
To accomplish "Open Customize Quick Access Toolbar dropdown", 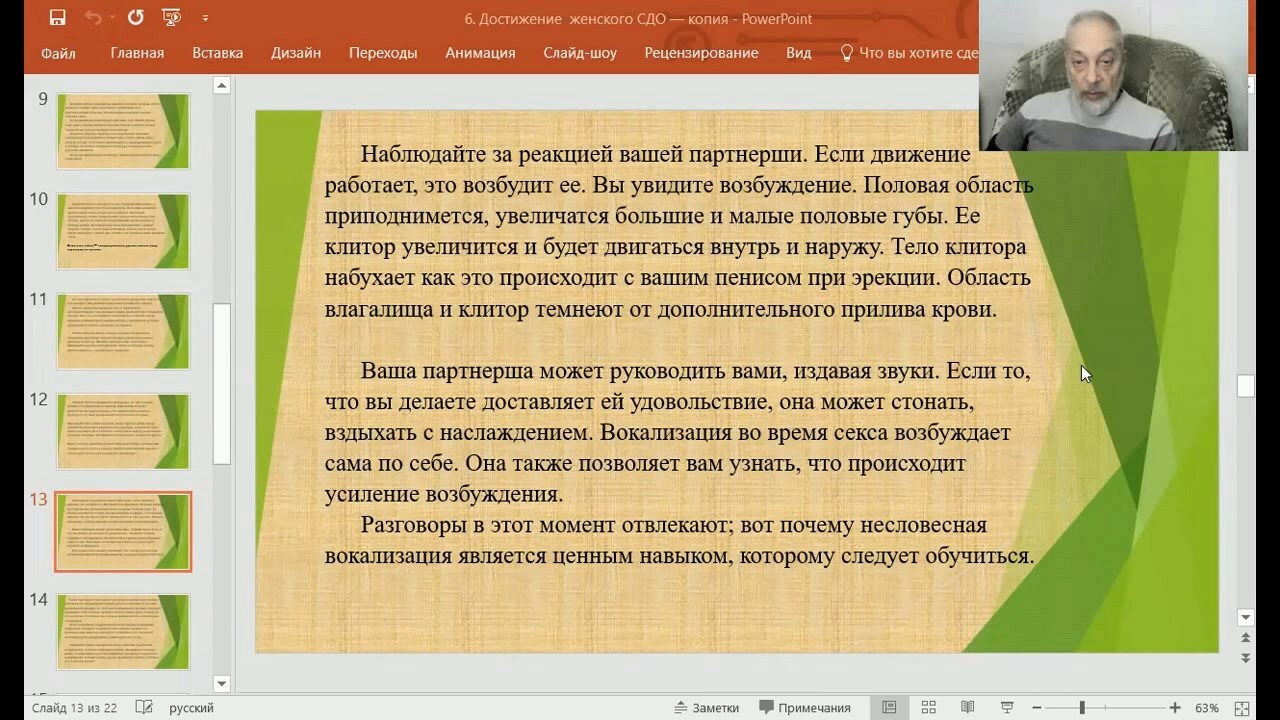I will point(205,18).
